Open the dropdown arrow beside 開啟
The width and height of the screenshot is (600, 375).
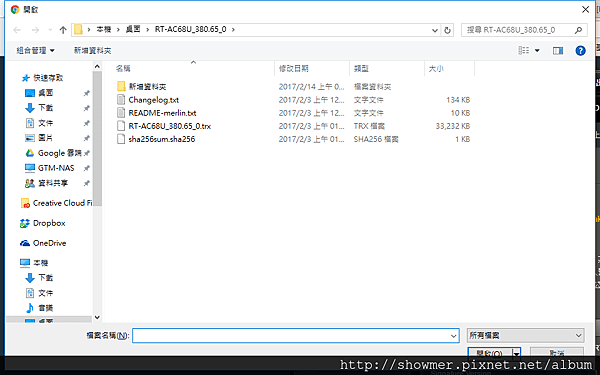[x=517, y=354]
